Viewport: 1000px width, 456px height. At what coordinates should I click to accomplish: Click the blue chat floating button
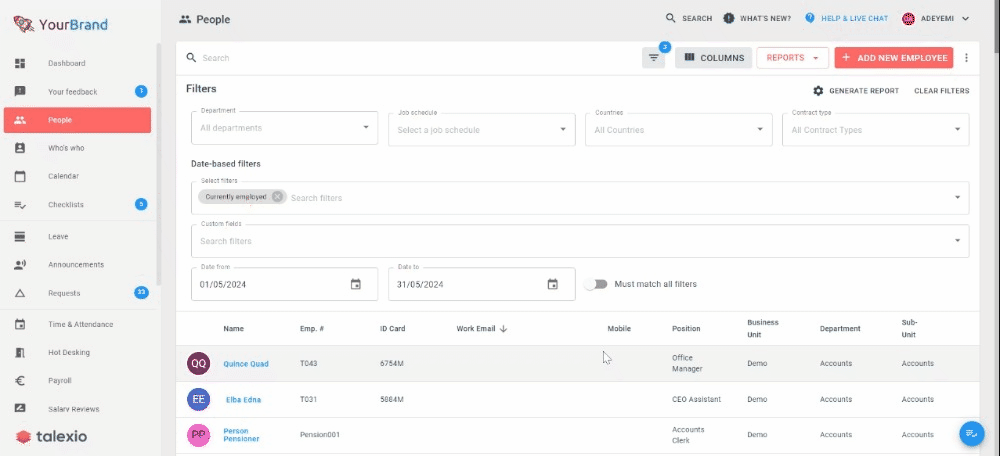click(x=972, y=434)
